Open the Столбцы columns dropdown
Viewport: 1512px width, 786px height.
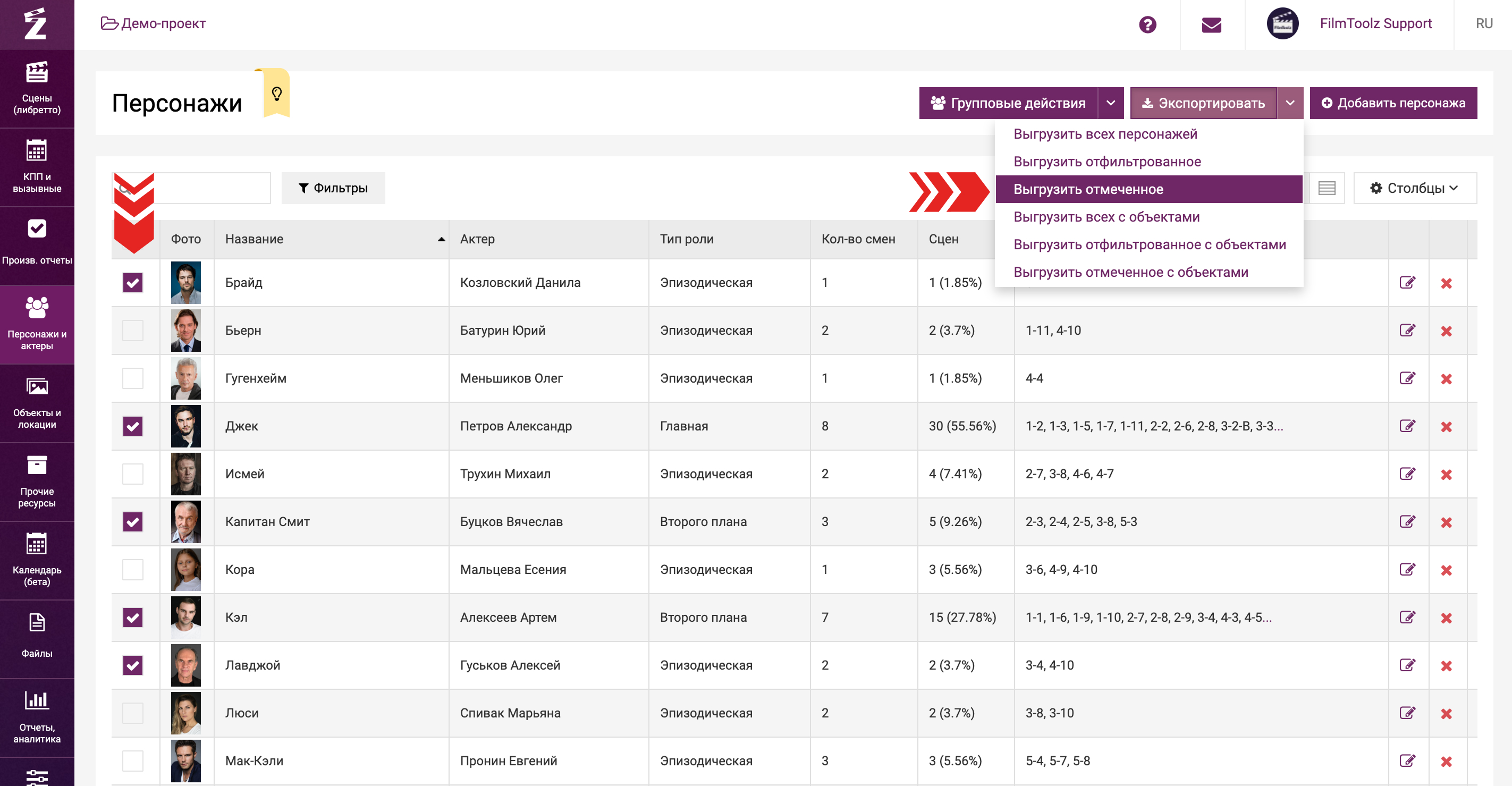(1415, 188)
